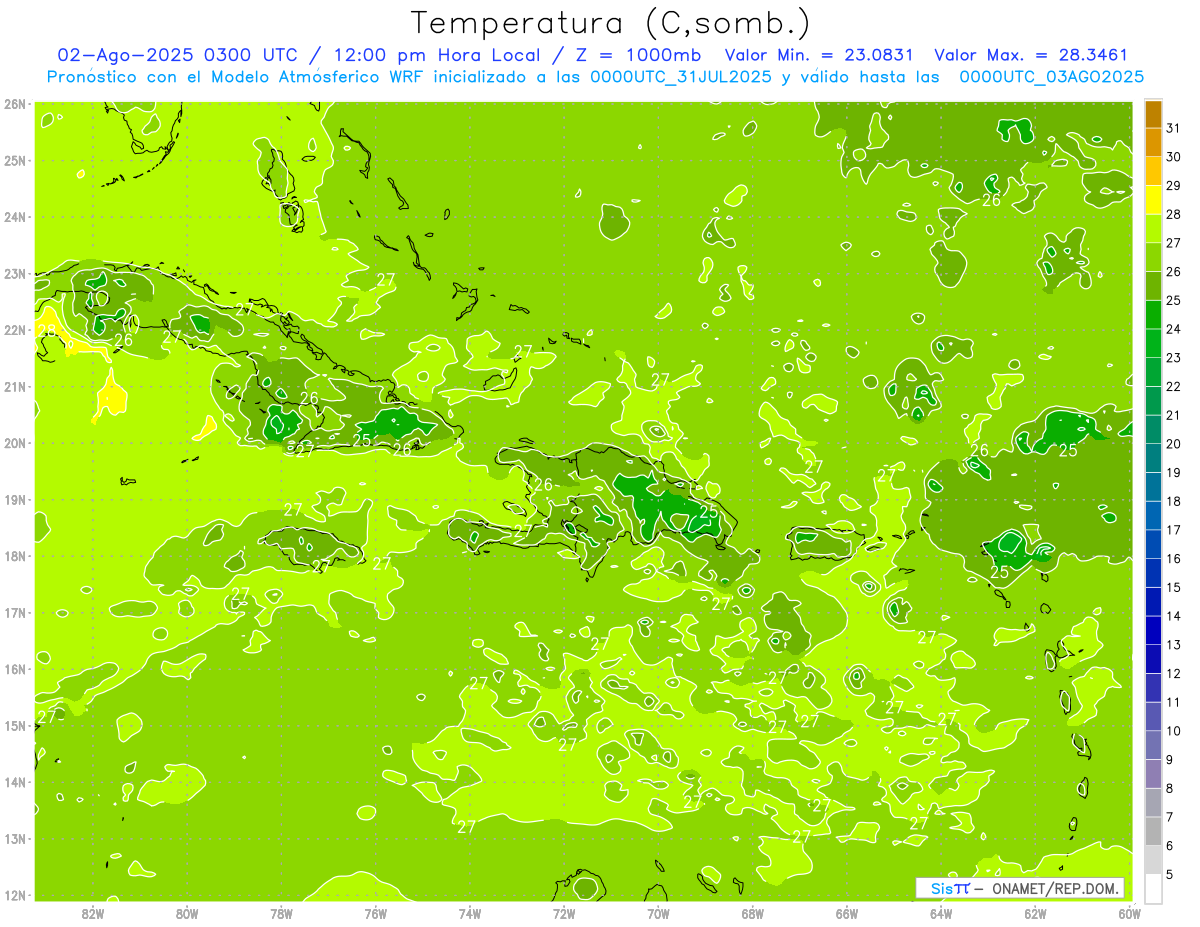Pick the teal swatch between 19 and 20
The height and width of the screenshot is (927, 1200).
click(x=1153, y=458)
